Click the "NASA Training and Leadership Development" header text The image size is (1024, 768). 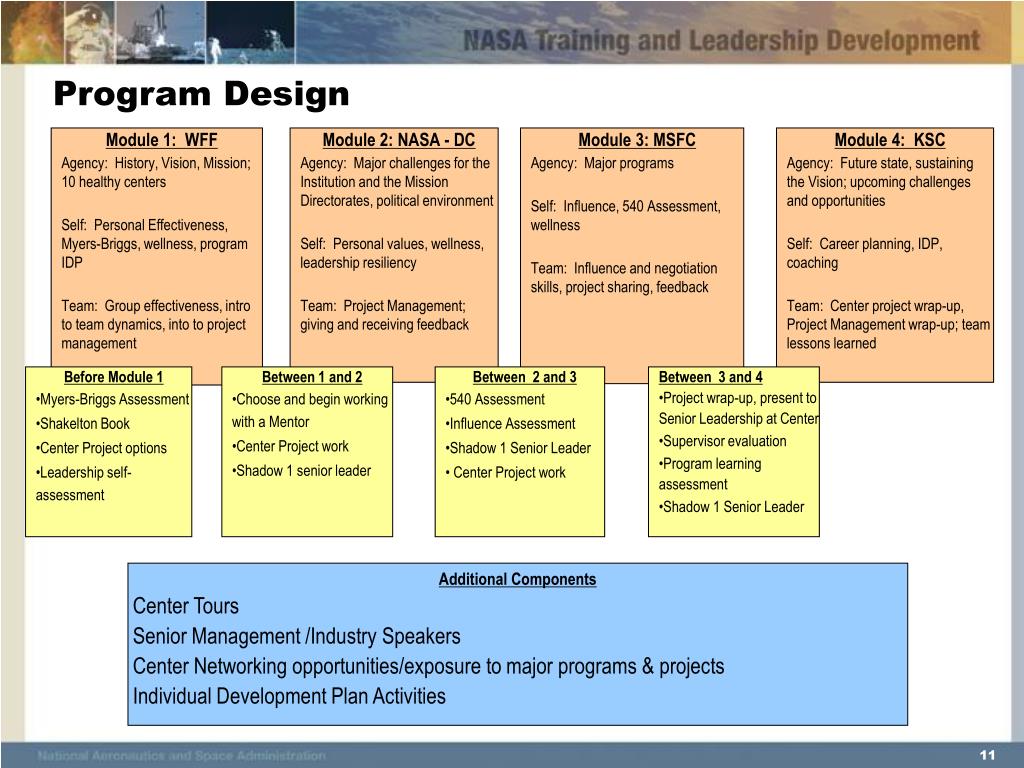pyautogui.click(x=722, y=40)
